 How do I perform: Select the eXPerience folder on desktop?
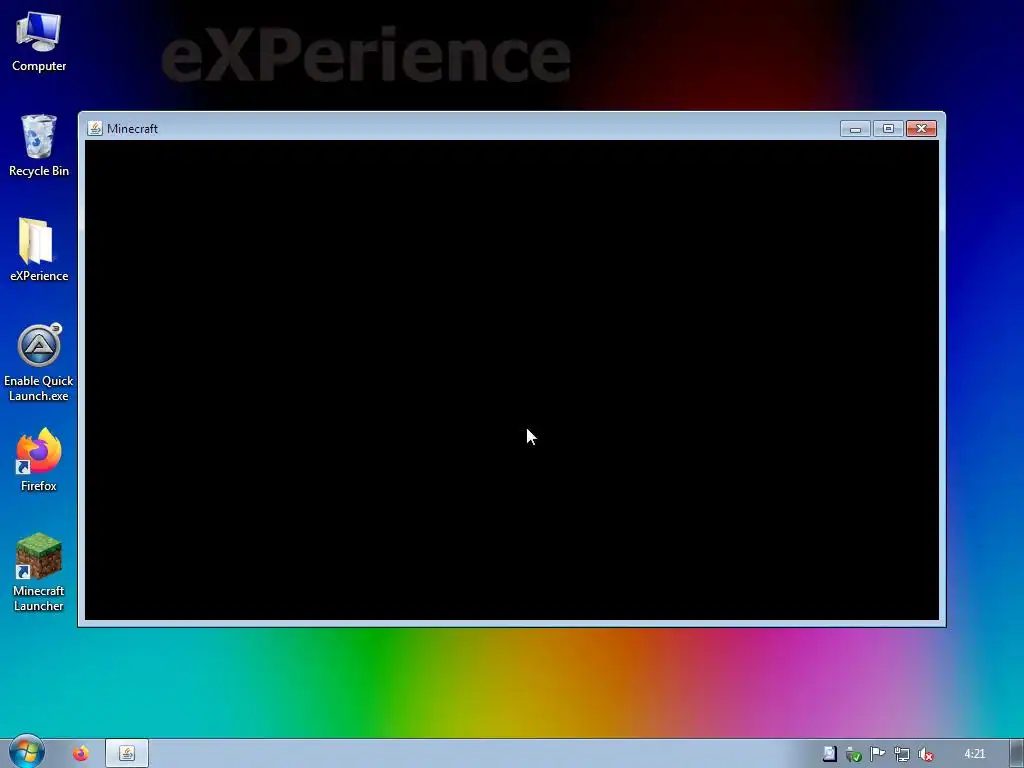39,250
